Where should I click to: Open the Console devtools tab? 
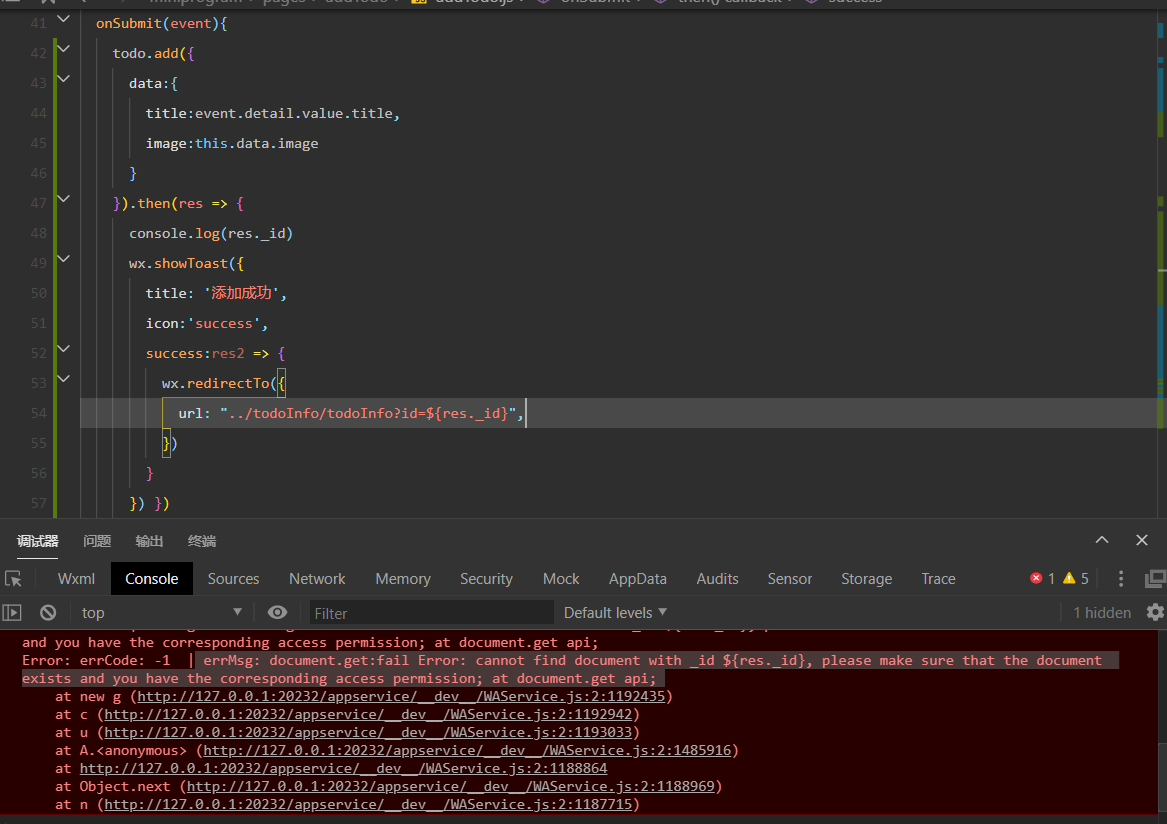point(152,578)
